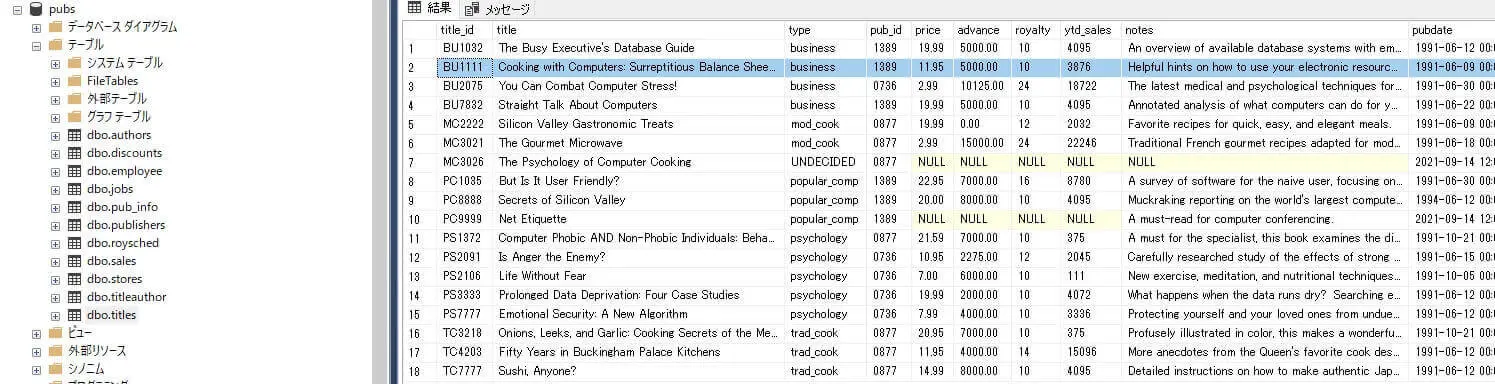Click the dbo.publishers table icon
This screenshot has width=1495, height=384.
pyautogui.click(x=74, y=225)
